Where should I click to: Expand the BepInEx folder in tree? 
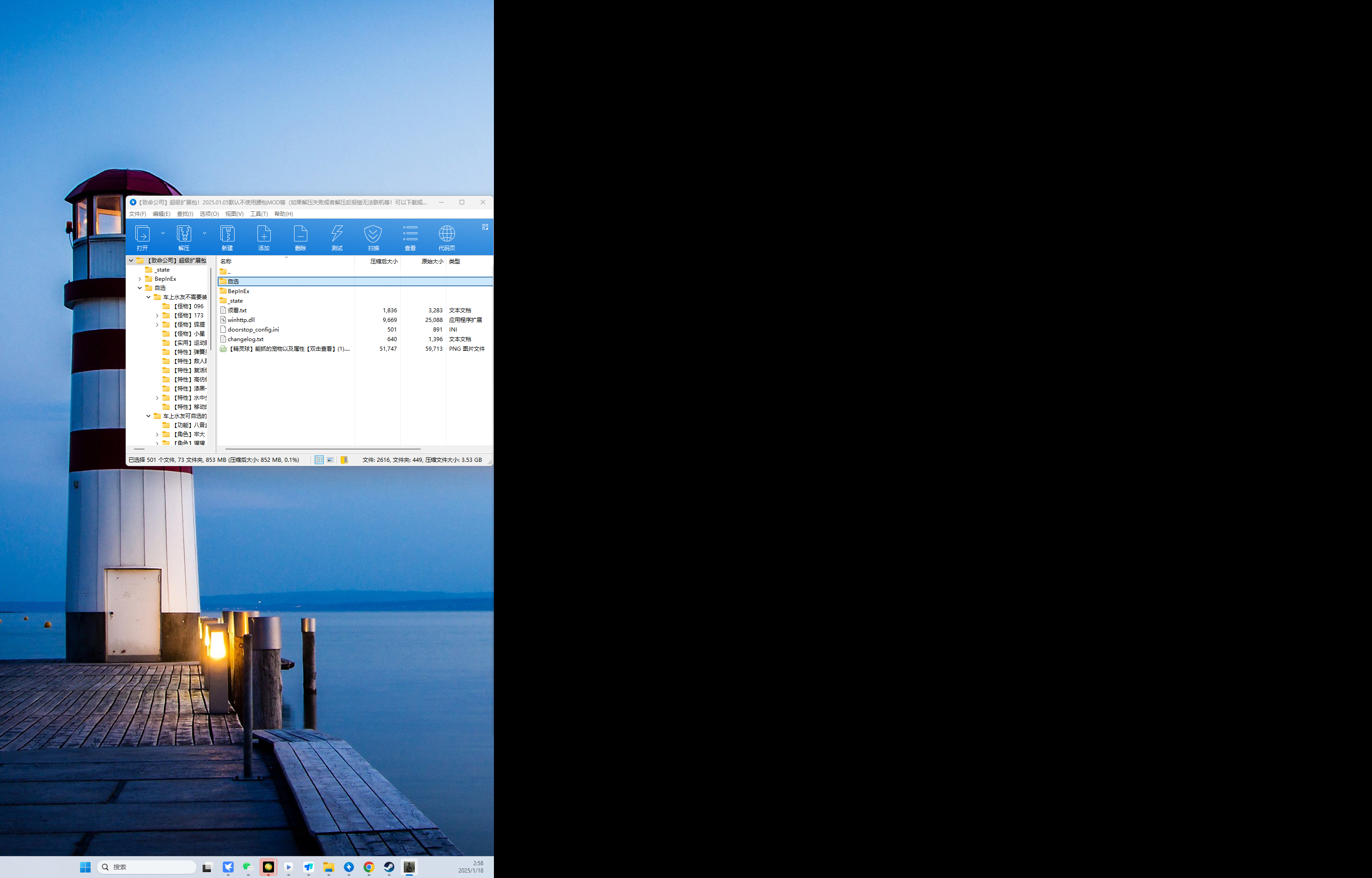click(x=139, y=279)
